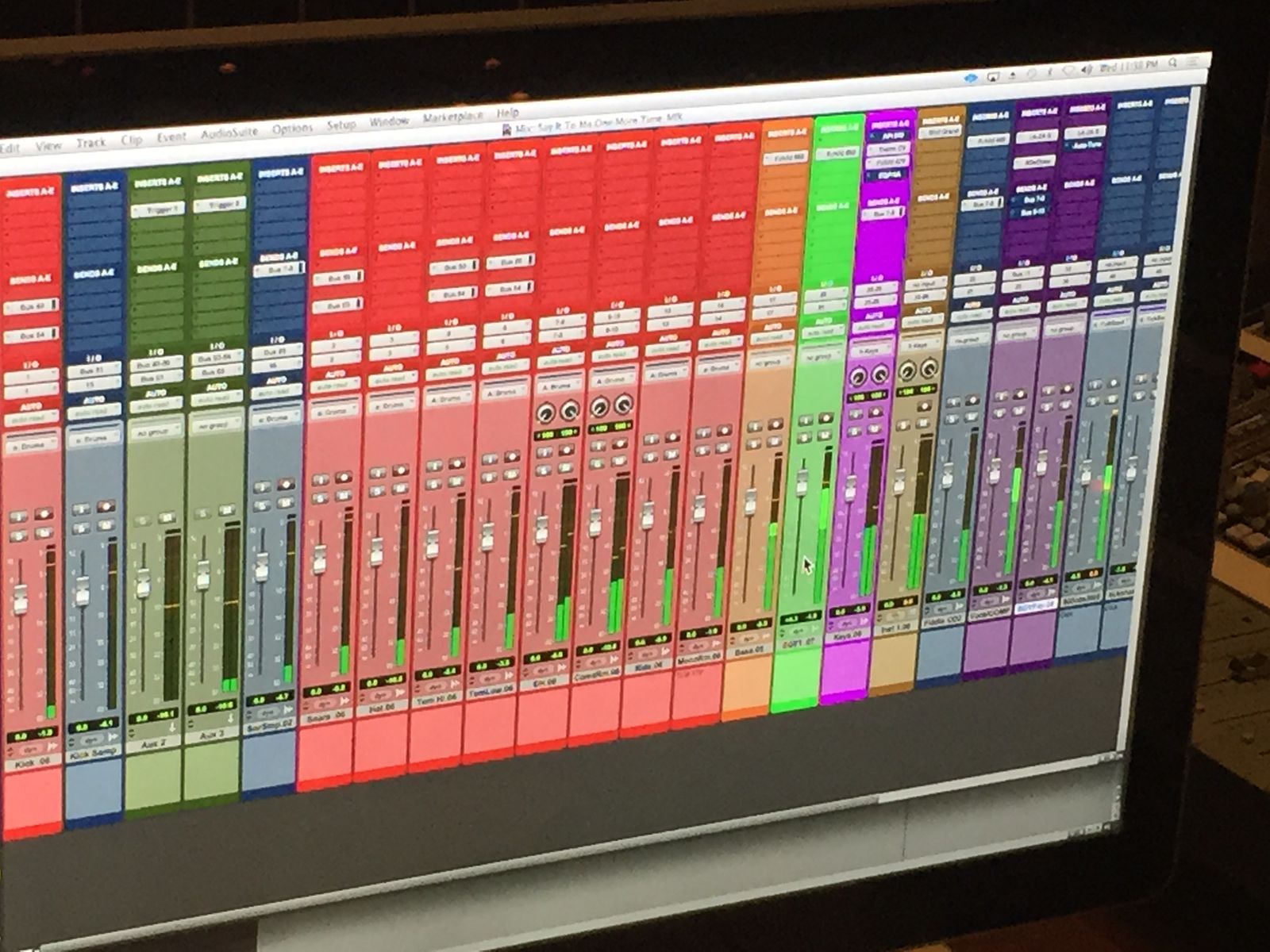Viewport: 1270px width, 952px height.
Task: Mute the Kick track
Action: point(44,532)
